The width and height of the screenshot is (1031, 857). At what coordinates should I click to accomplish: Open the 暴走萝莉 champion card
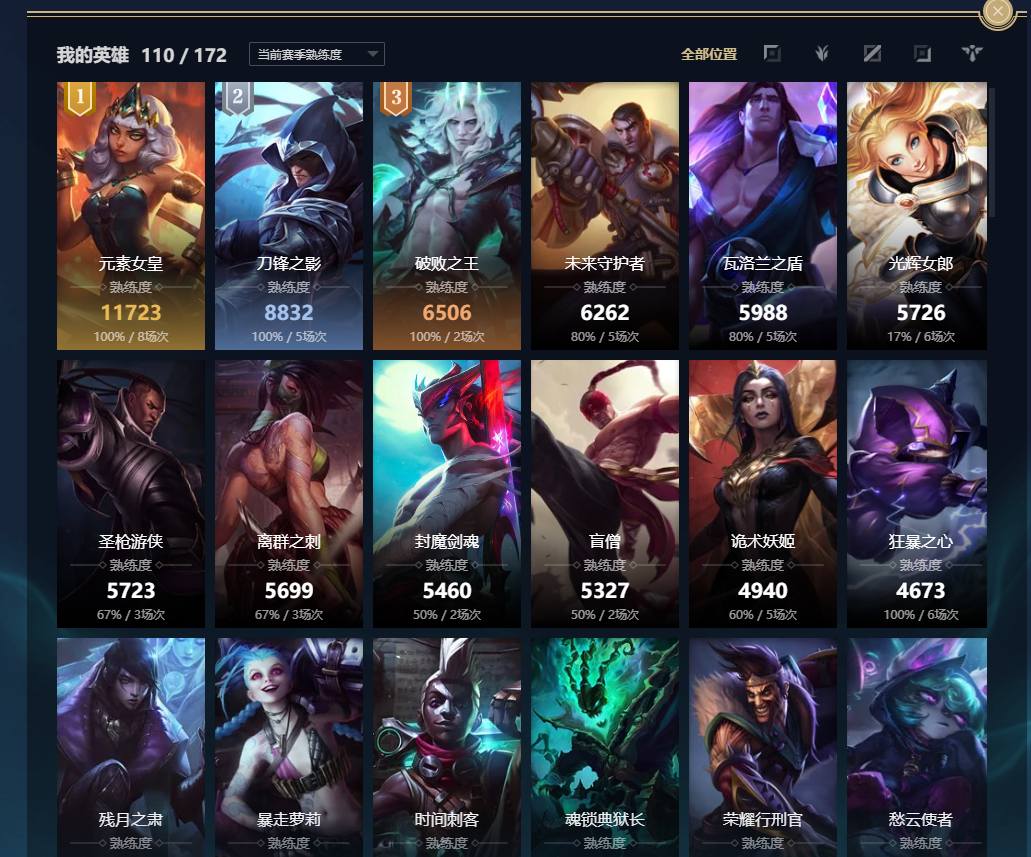click(289, 747)
